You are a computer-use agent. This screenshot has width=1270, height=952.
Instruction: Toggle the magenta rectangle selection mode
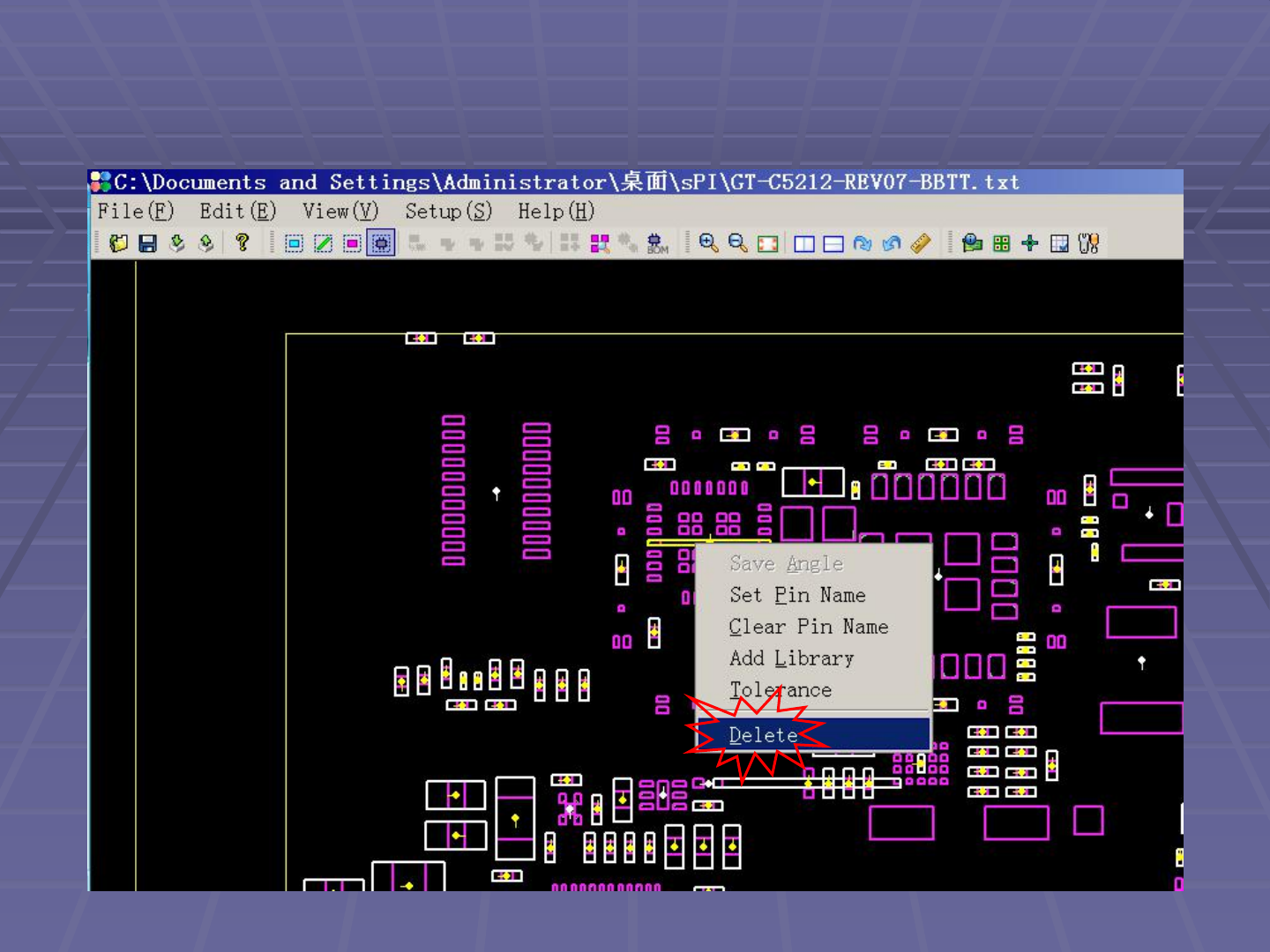(352, 243)
